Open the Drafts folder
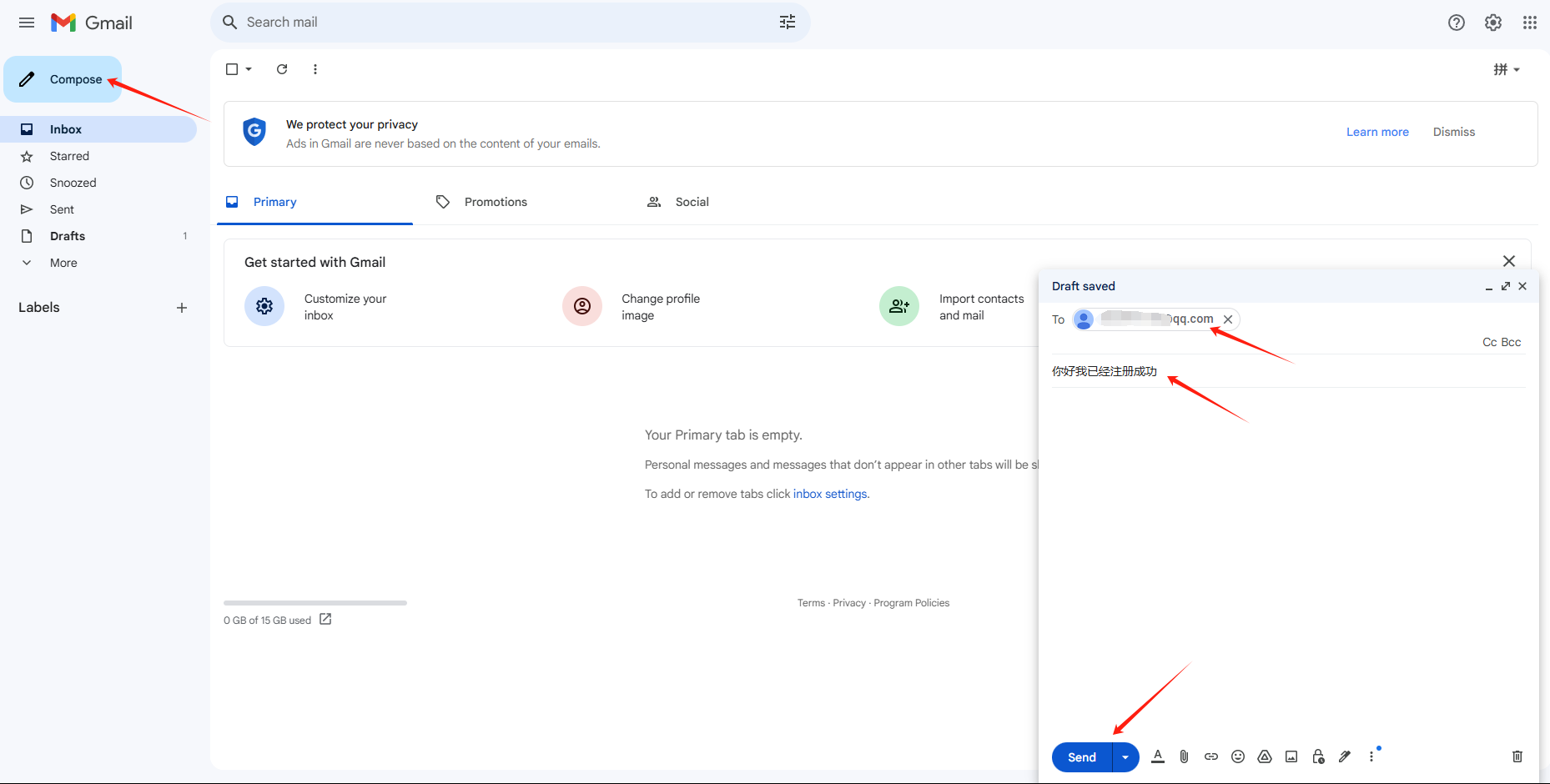Screen dimensions: 1550x784 98,236
